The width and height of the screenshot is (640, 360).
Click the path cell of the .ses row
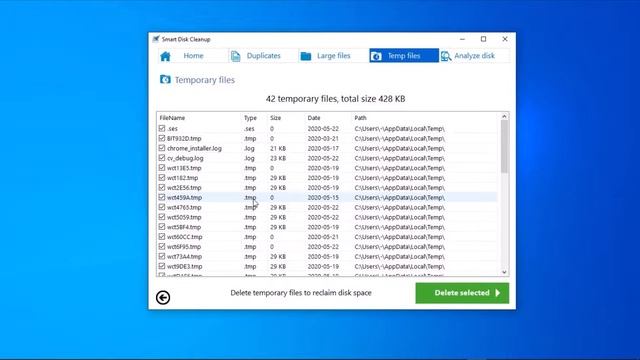400,129
